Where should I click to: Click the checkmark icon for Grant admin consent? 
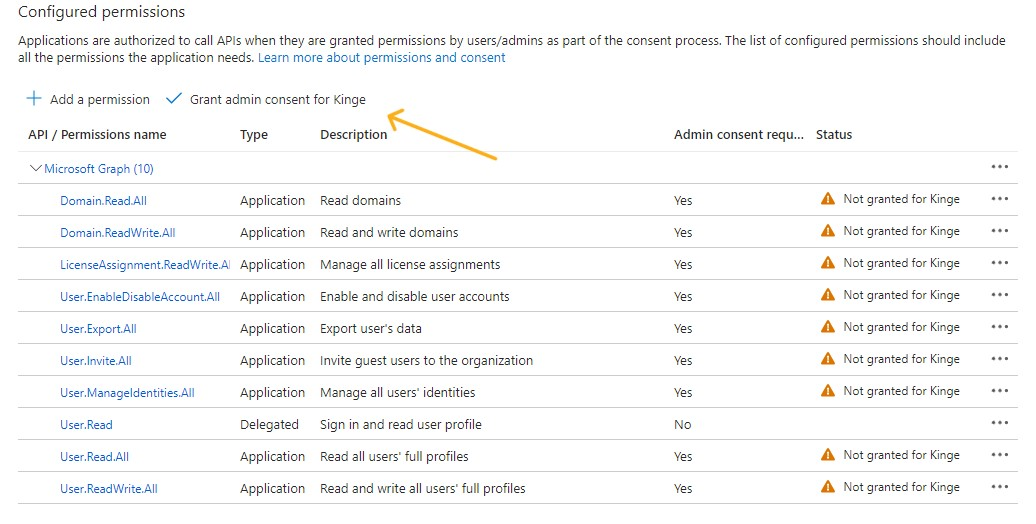pyautogui.click(x=174, y=99)
